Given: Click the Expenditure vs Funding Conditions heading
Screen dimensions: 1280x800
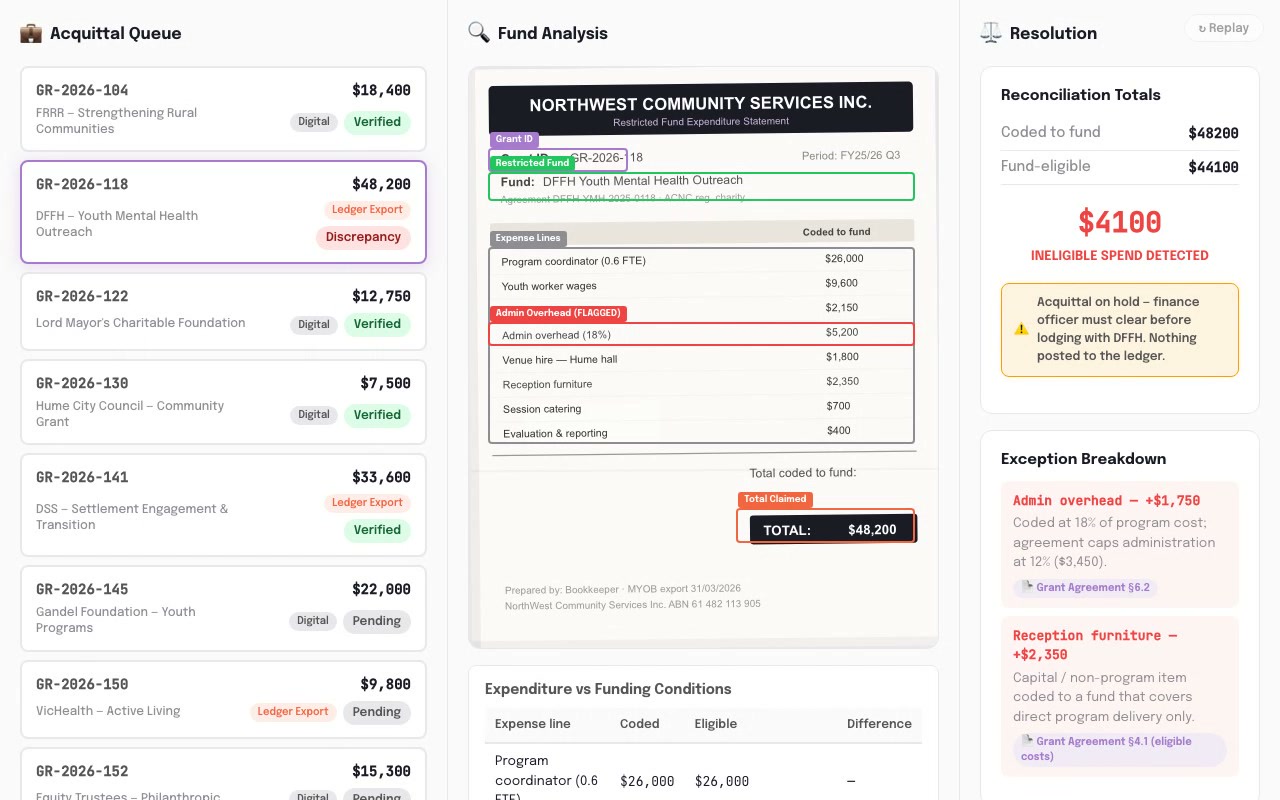Looking at the screenshot, I should tap(608, 689).
